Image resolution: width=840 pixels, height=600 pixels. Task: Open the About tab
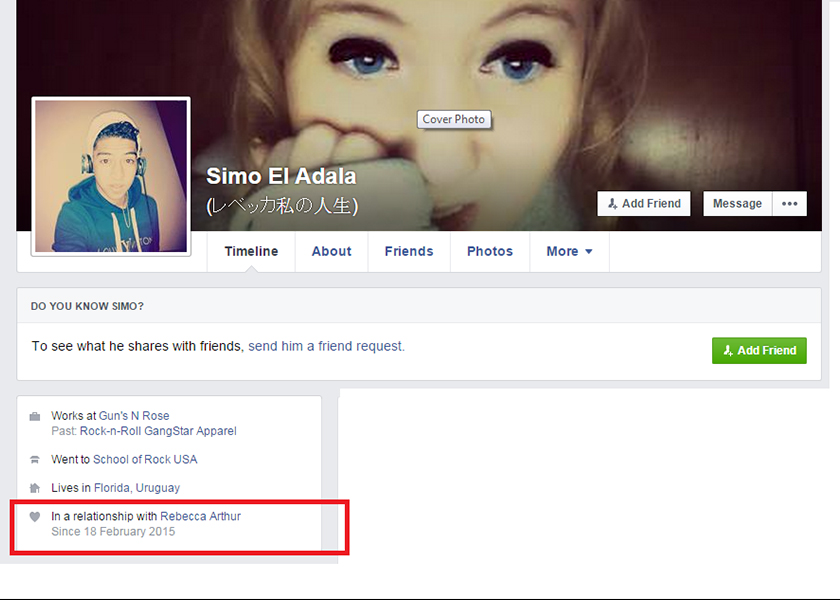[x=331, y=252]
